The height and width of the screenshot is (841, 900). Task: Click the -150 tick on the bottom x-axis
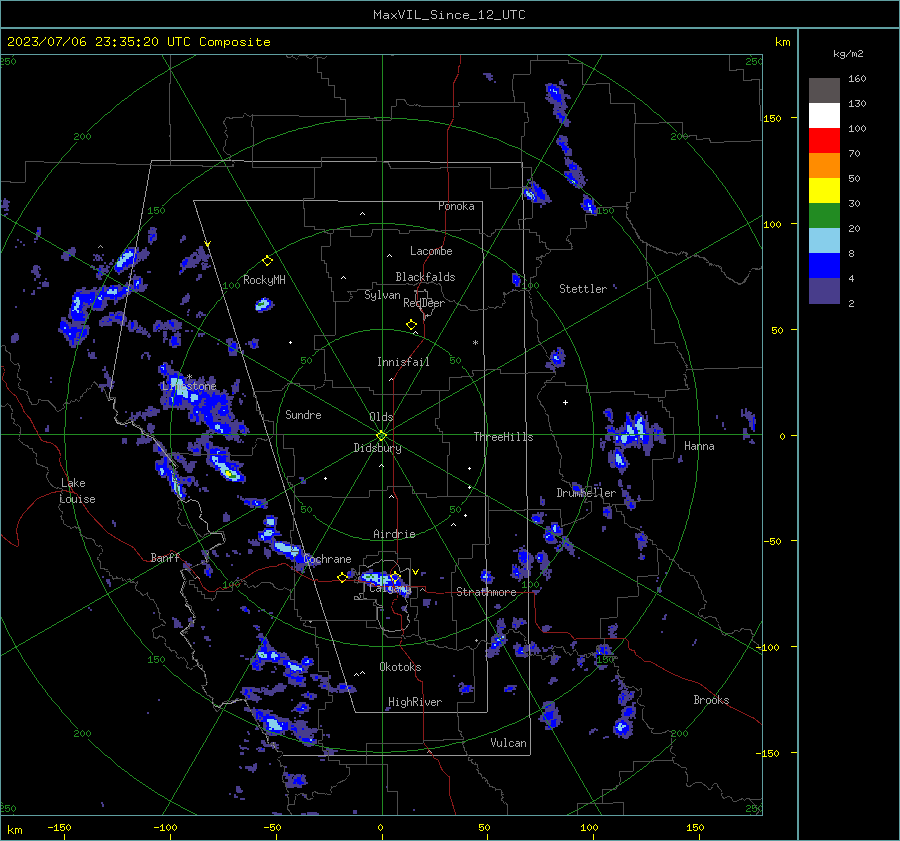59,827
